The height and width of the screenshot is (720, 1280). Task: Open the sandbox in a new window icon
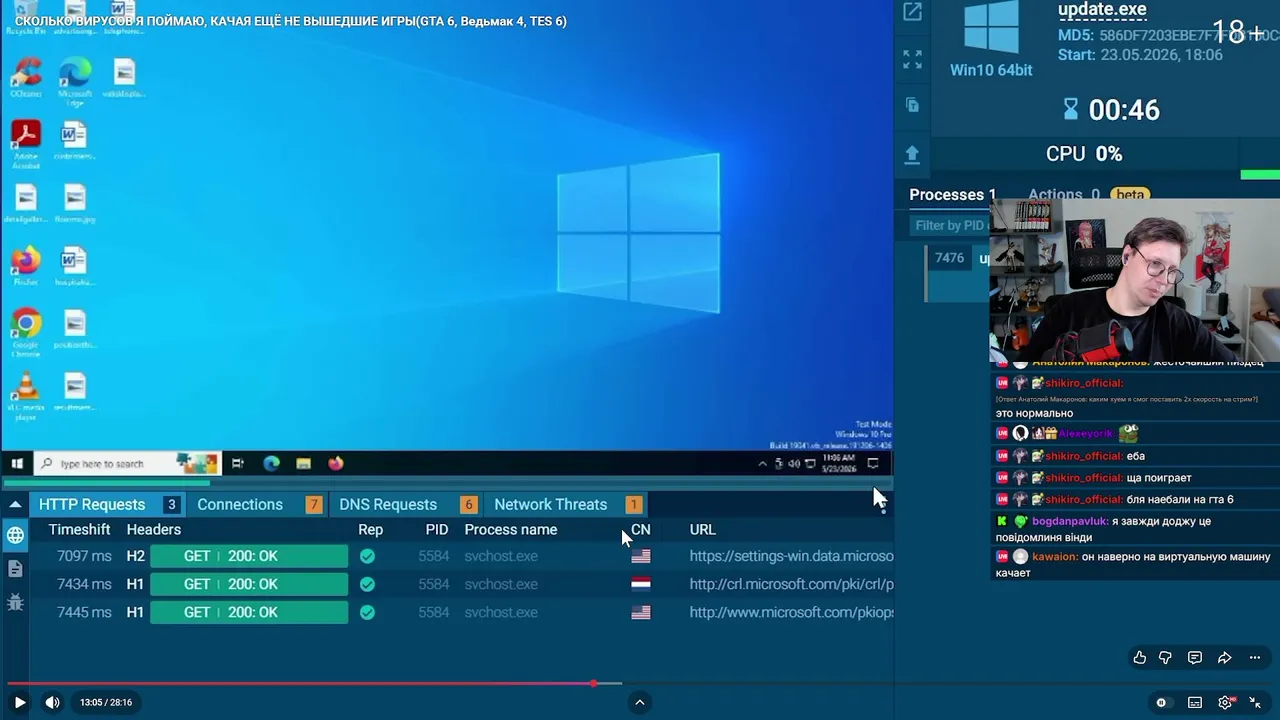click(912, 12)
